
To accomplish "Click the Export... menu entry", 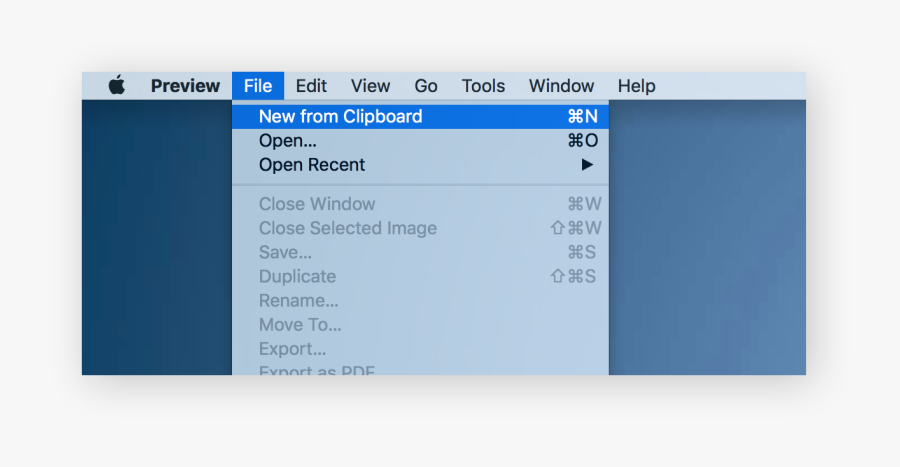I will tap(420, 348).
